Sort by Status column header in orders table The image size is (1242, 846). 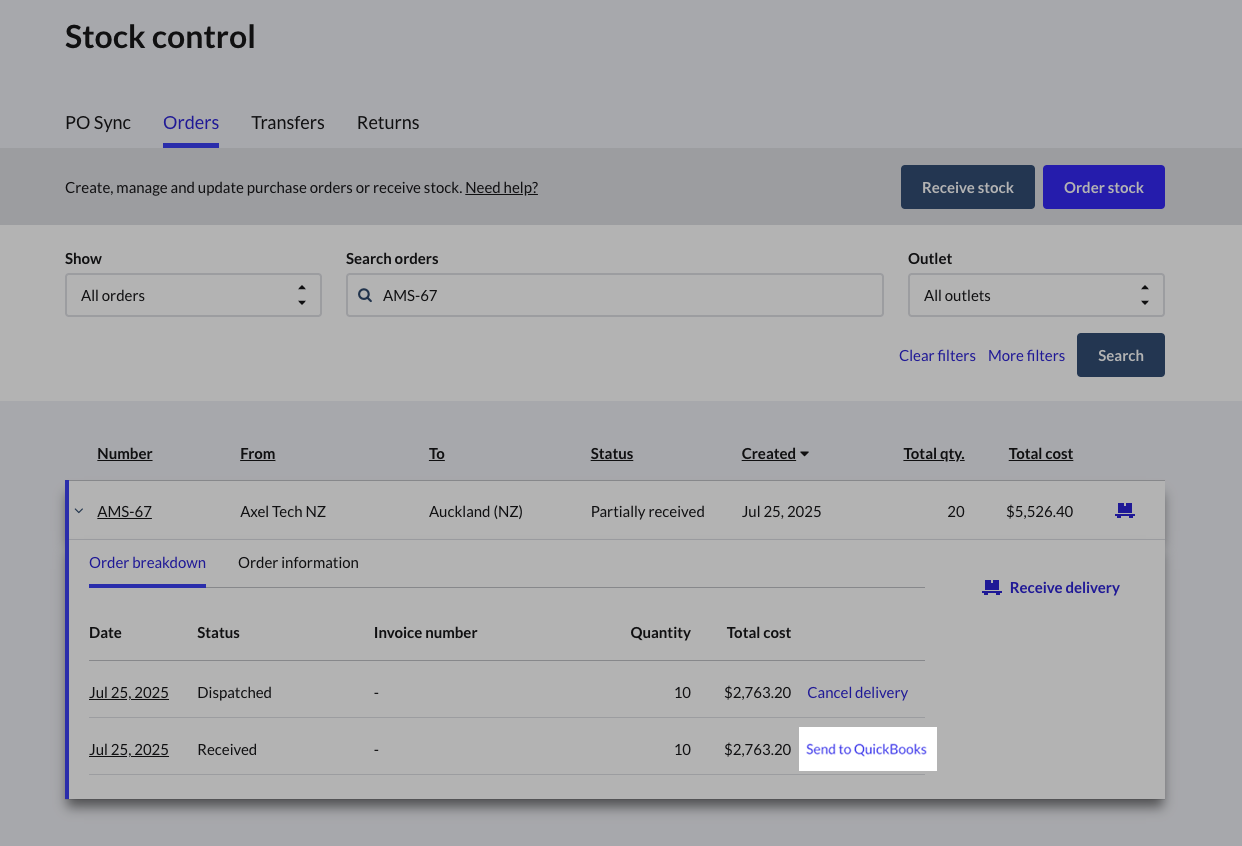[612, 453]
